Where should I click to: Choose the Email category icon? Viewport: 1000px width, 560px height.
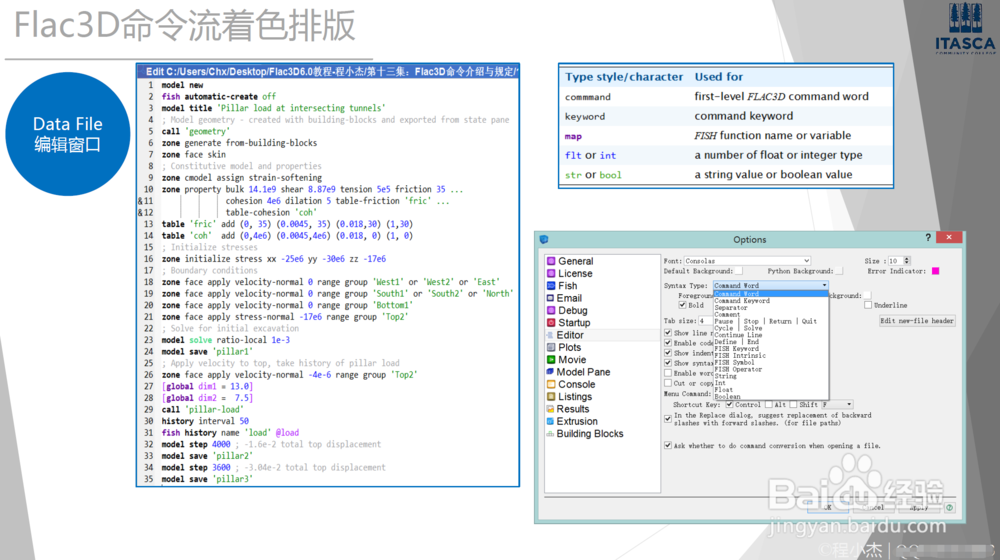550,298
